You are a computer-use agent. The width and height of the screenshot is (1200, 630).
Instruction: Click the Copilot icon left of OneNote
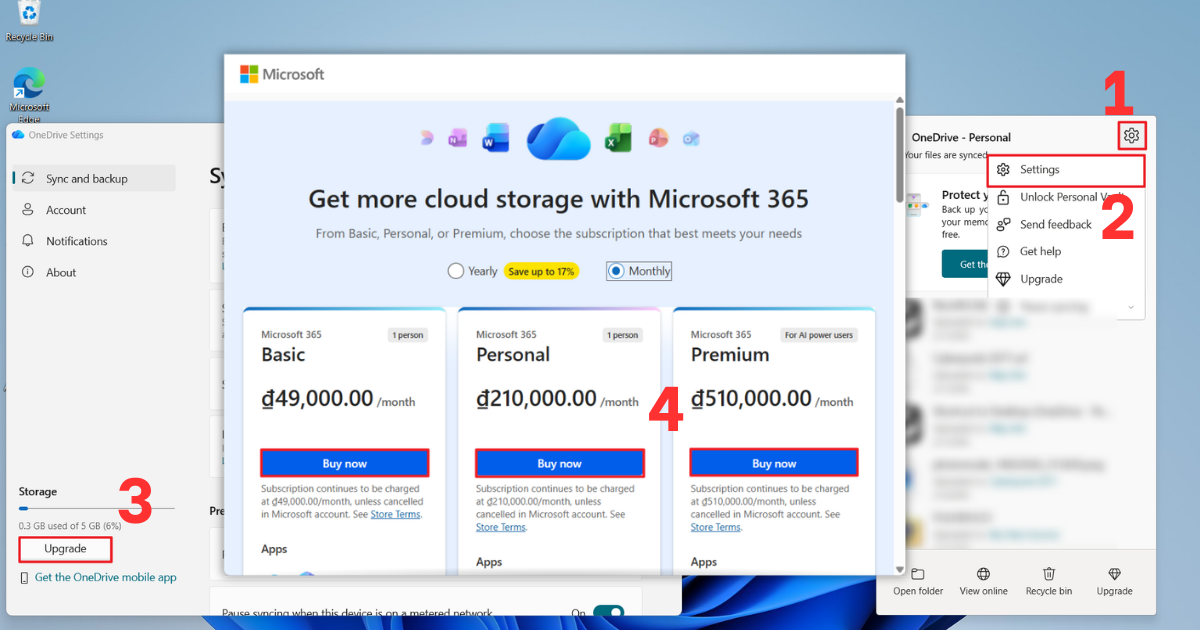click(x=428, y=138)
